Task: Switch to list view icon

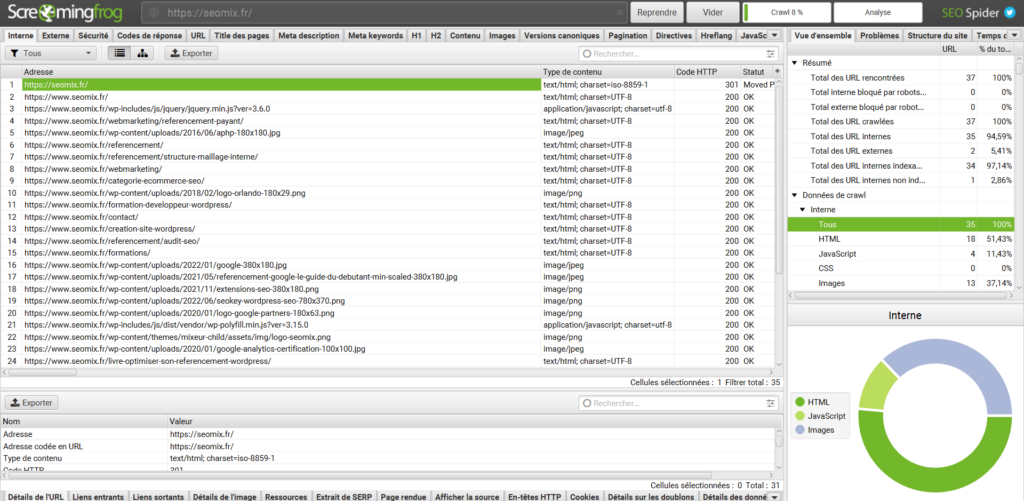Action: click(x=119, y=53)
